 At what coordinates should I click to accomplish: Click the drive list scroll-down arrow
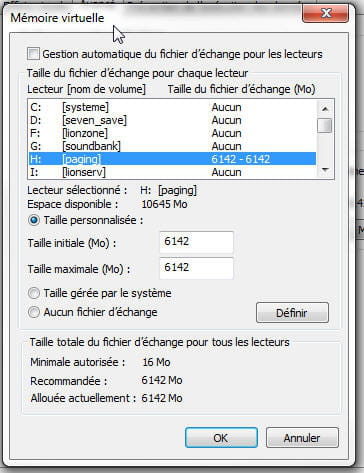325,170
